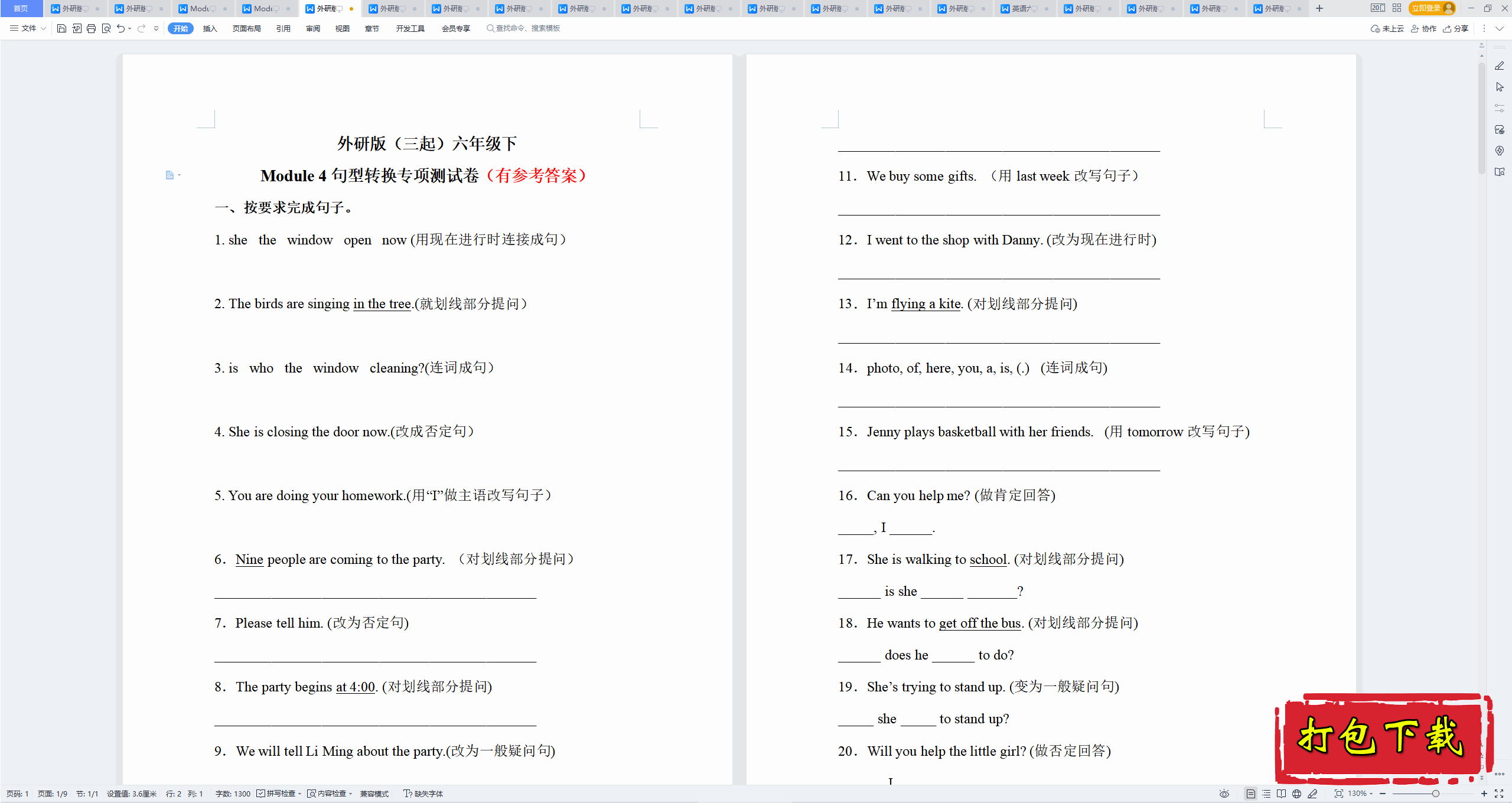Open the 开发工具 ribbon tab
Image resolution: width=1512 pixels, height=803 pixels.
410,28
